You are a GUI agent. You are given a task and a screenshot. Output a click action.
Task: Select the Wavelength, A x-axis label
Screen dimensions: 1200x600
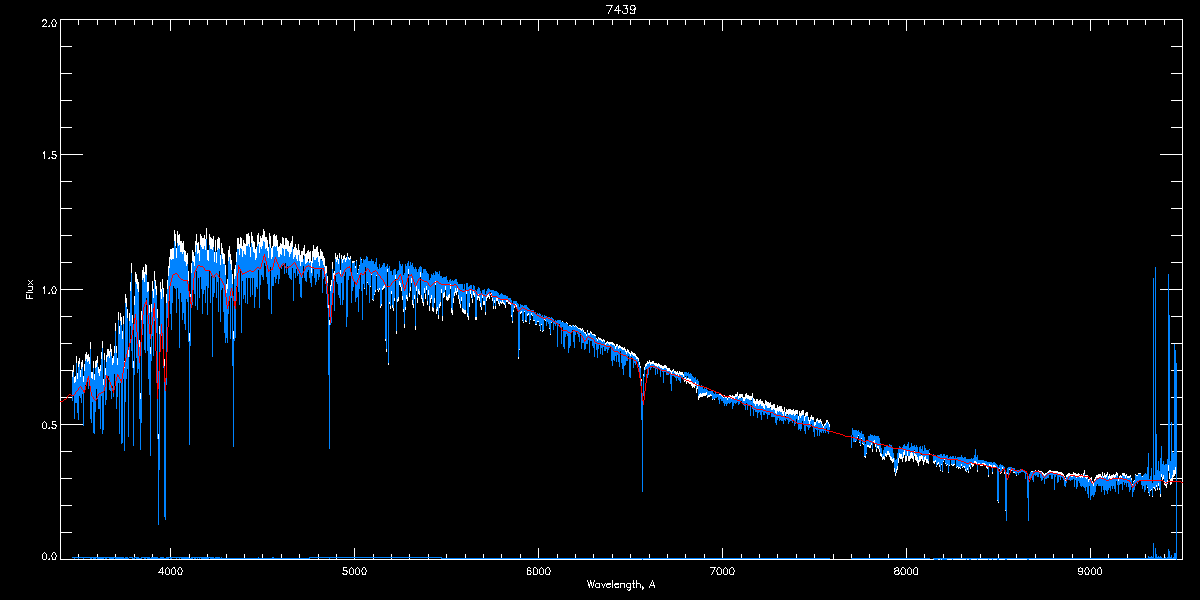click(x=620, y=584)
